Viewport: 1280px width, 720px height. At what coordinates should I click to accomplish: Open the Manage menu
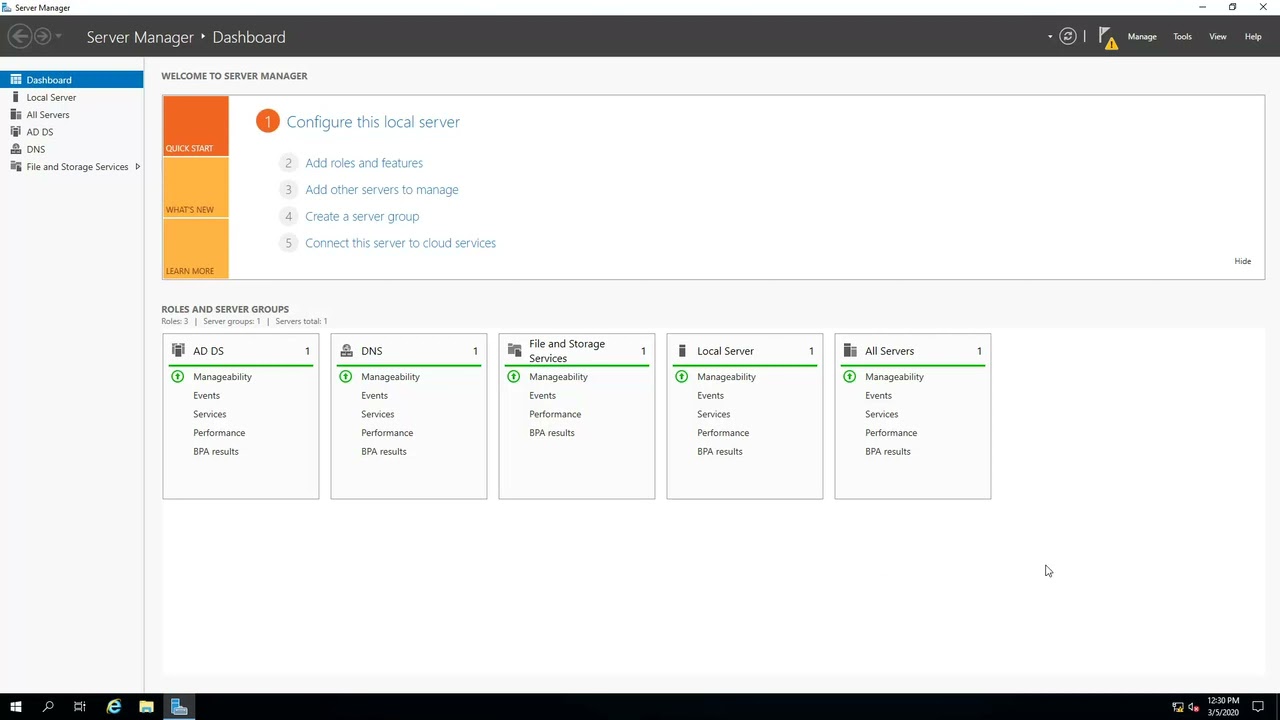(x=1141, y=37)
